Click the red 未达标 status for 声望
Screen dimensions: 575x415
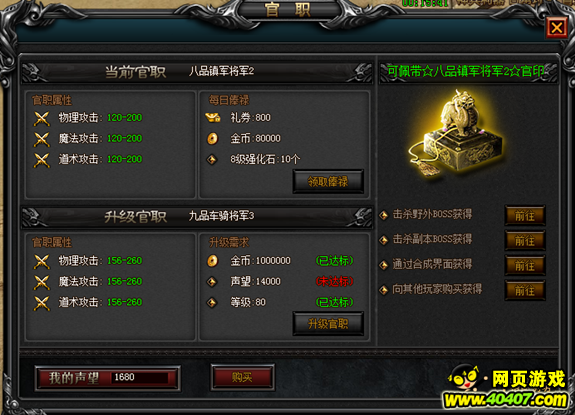pyautogui.click(x=334, y=281)
